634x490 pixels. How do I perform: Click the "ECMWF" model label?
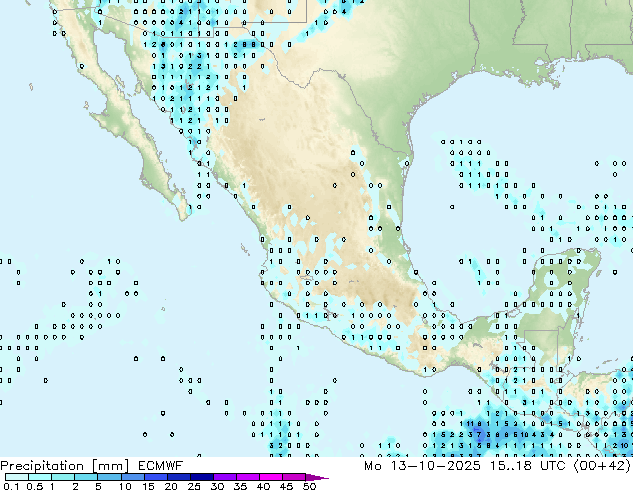click(x=161, y=466)
